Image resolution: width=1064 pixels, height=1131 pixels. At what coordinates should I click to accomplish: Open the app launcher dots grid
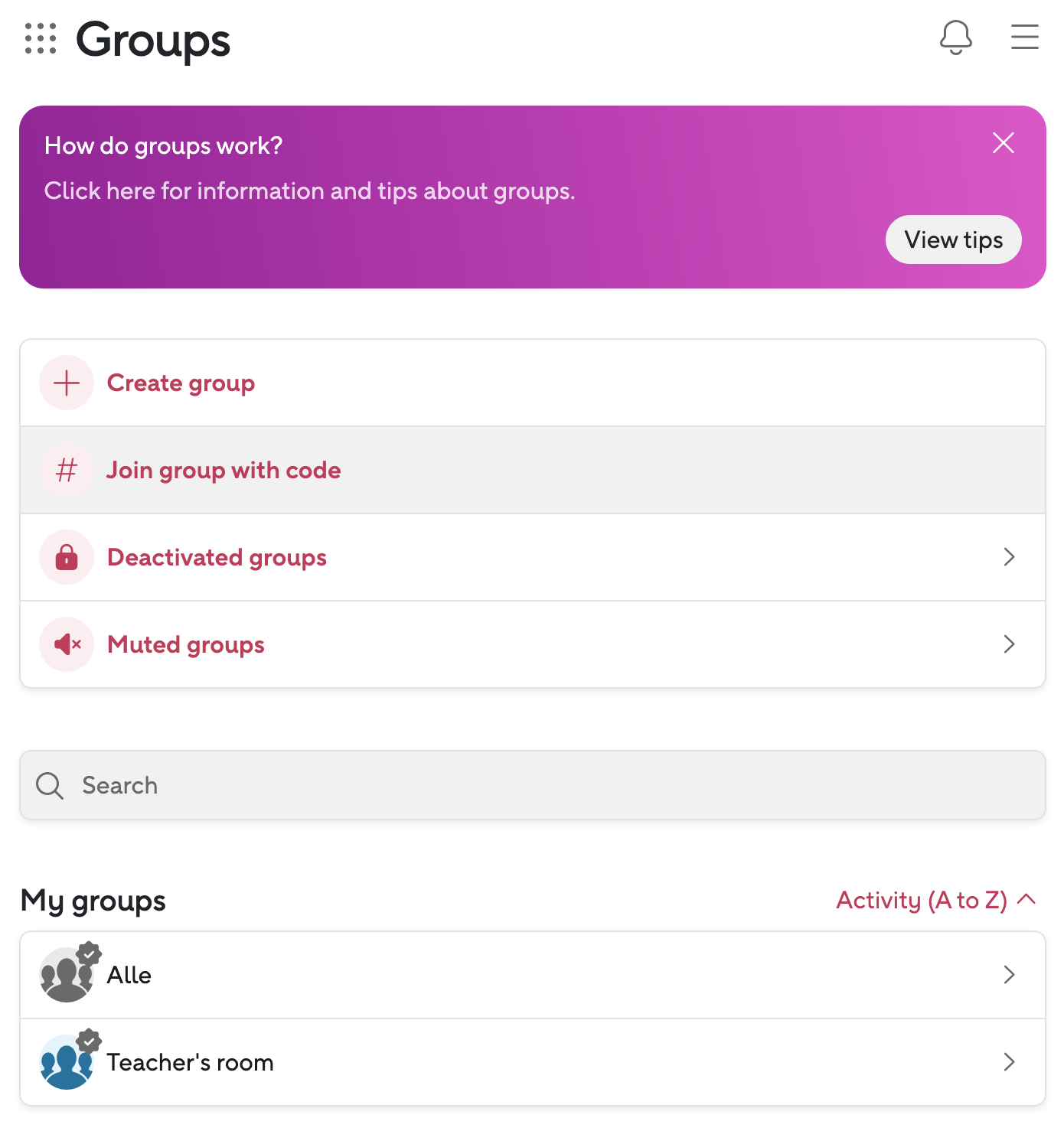click(41, 38)
